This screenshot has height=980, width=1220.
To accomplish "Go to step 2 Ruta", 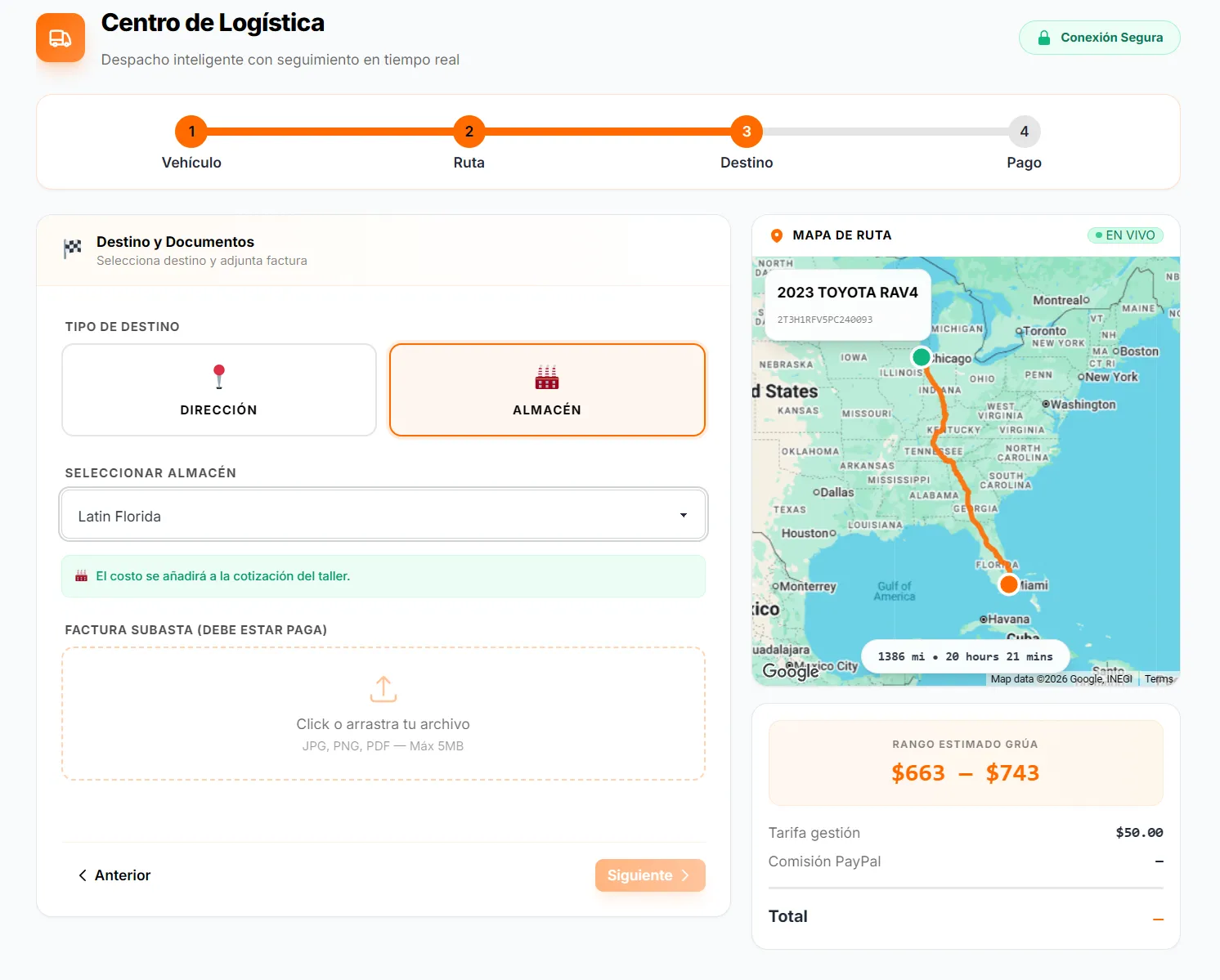I will click(469, 132).
